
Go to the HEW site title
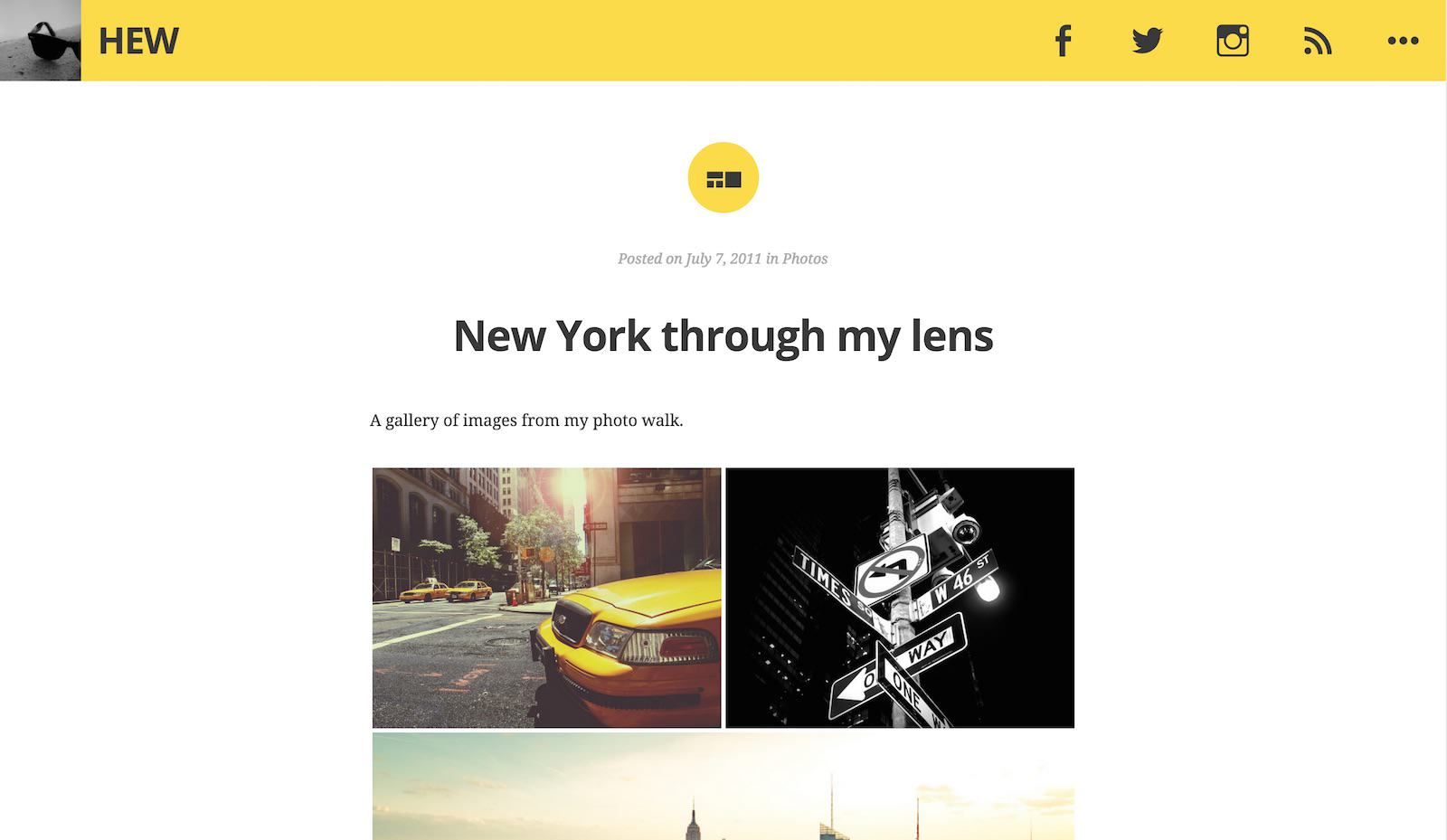(x=138, y=41)
